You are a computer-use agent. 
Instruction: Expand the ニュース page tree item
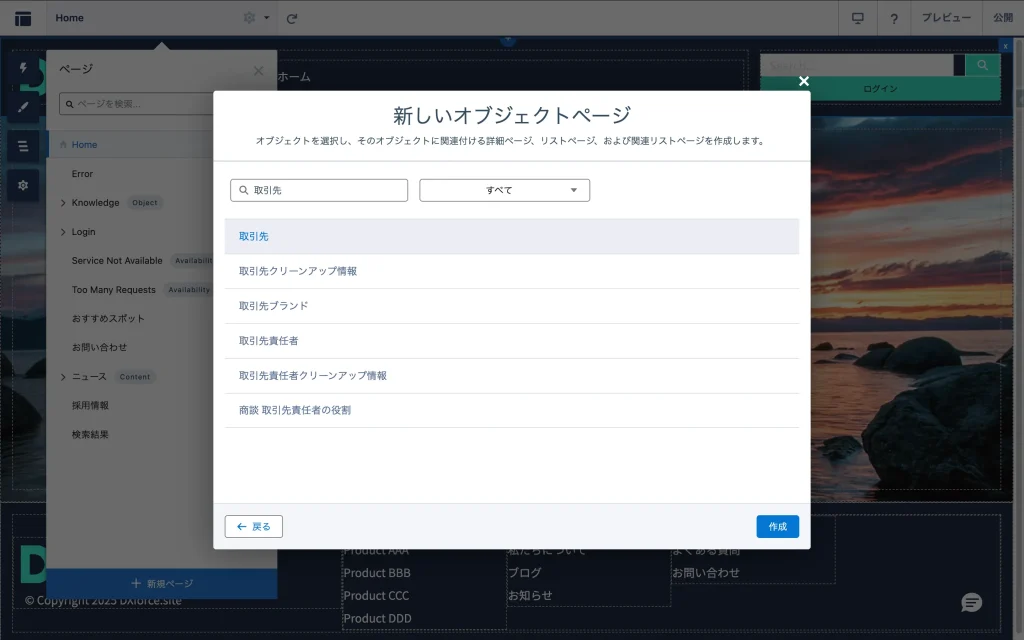pyautogui.click(x=63, y=377)
